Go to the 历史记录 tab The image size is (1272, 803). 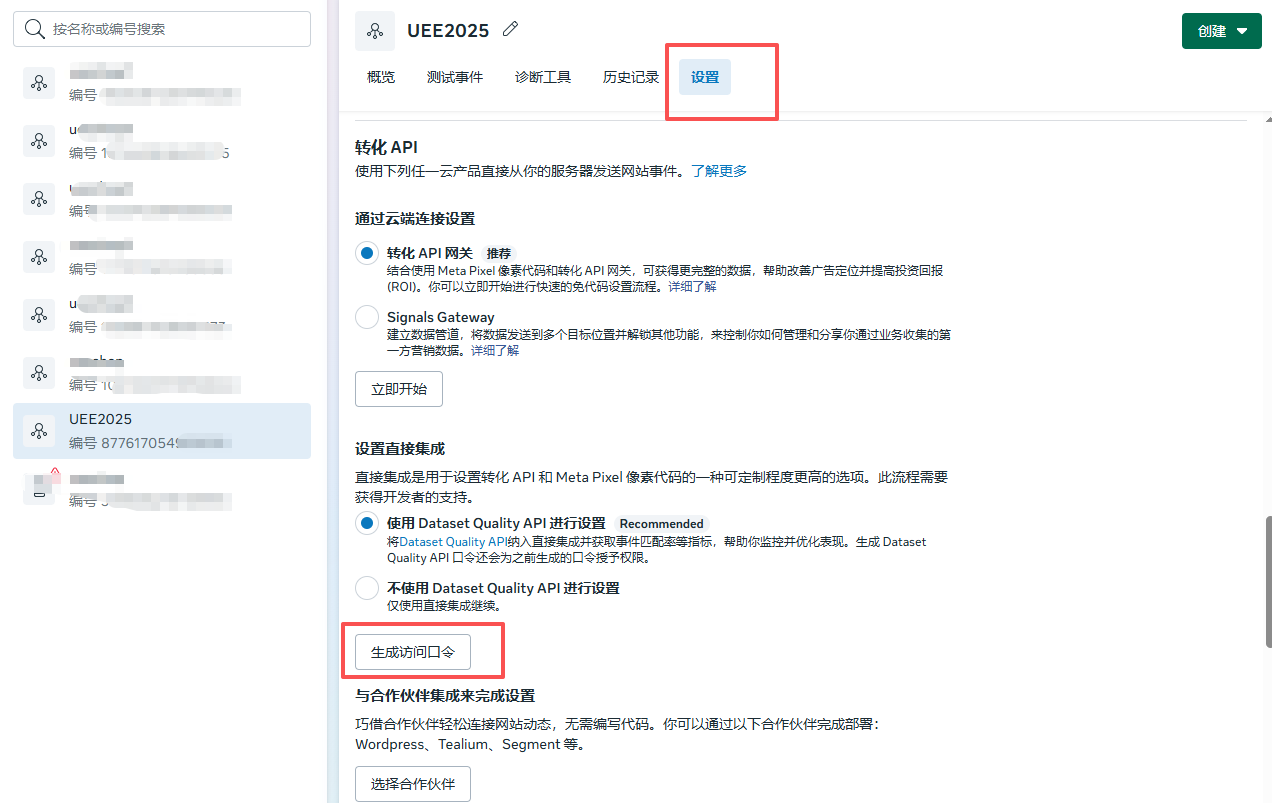[631, 77]
